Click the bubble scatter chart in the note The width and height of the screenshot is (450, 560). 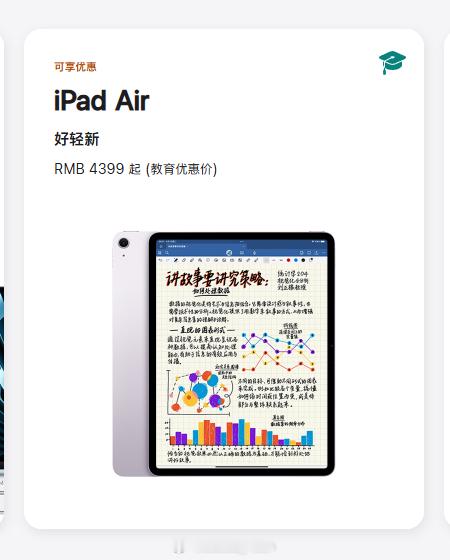point(199,392)
